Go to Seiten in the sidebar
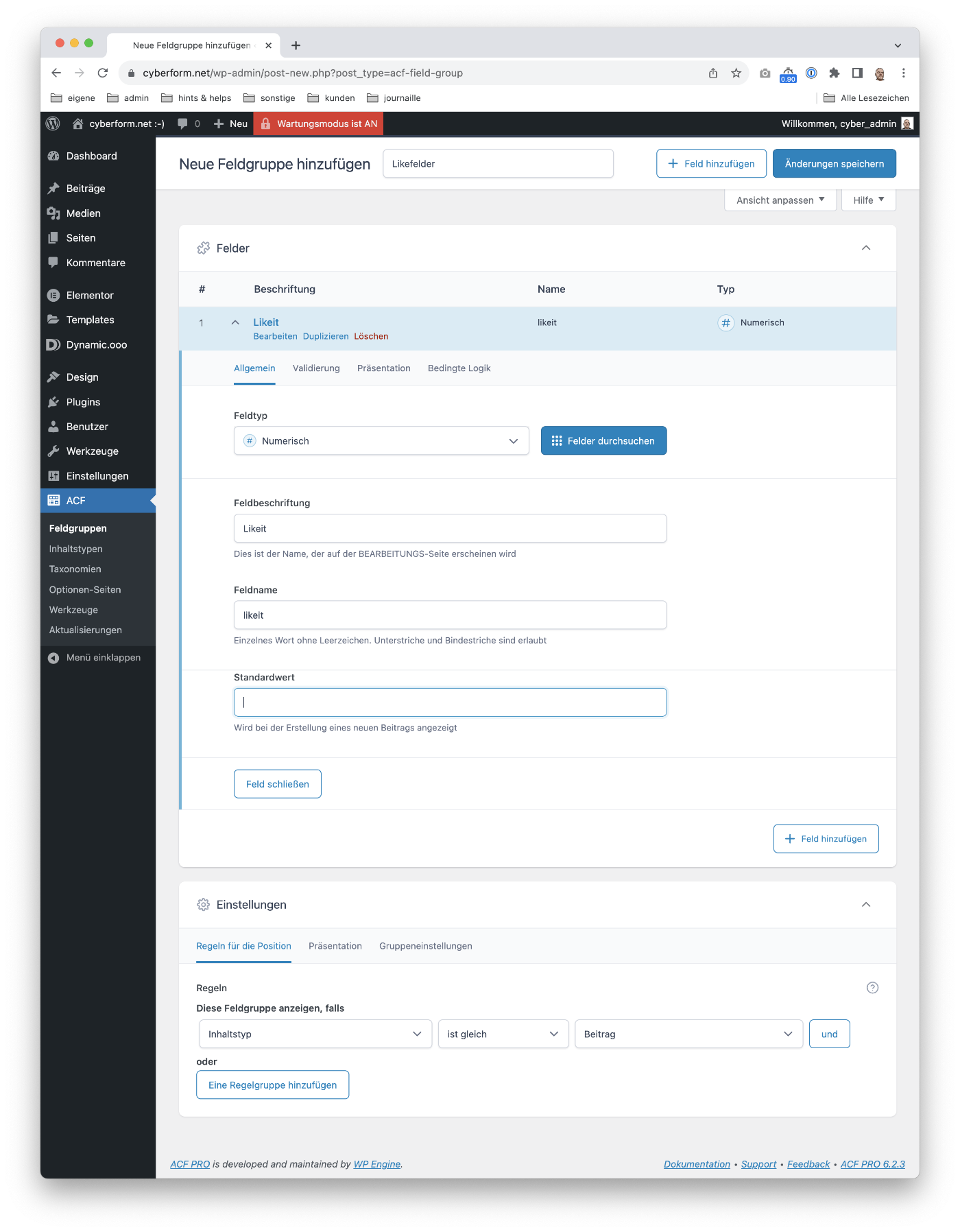 click(x=98, y=238)
